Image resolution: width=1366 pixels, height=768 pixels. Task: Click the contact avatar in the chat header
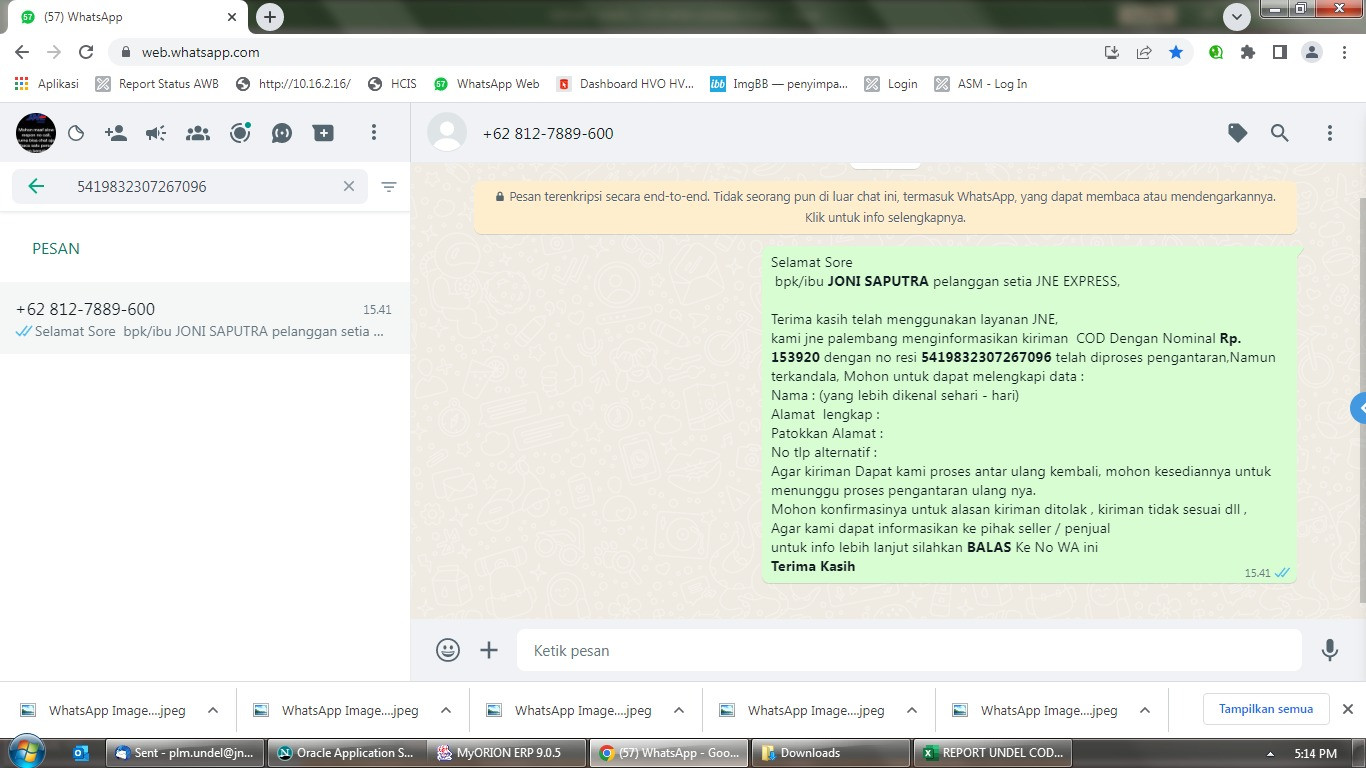447,133
